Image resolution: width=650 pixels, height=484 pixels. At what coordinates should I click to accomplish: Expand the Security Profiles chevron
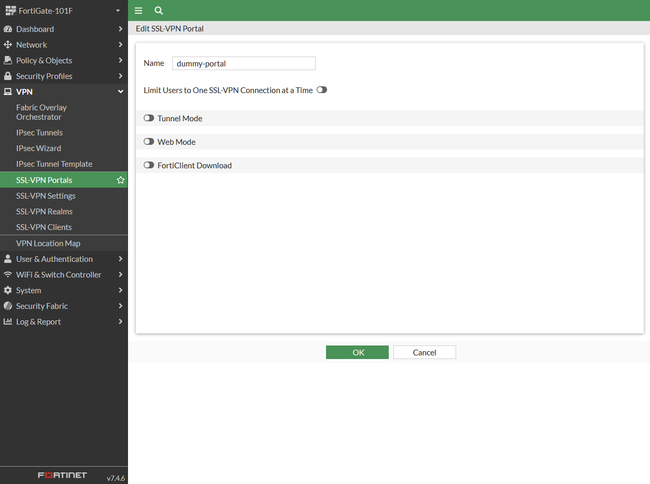coord(120,76)
